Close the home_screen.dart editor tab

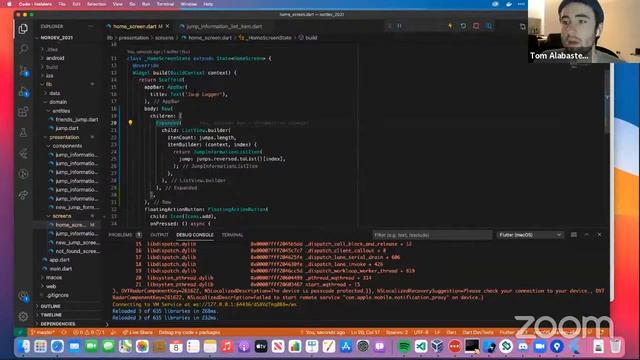pyautogui.click(x=167, y=26)
